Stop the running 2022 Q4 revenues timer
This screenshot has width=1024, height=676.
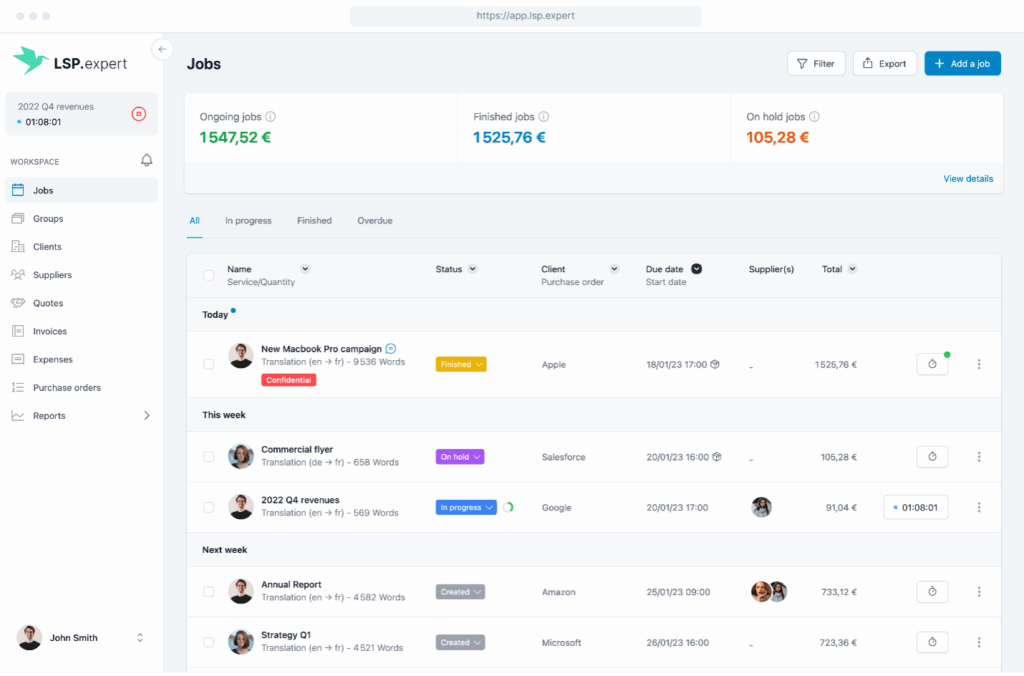[x=139, y=114]
